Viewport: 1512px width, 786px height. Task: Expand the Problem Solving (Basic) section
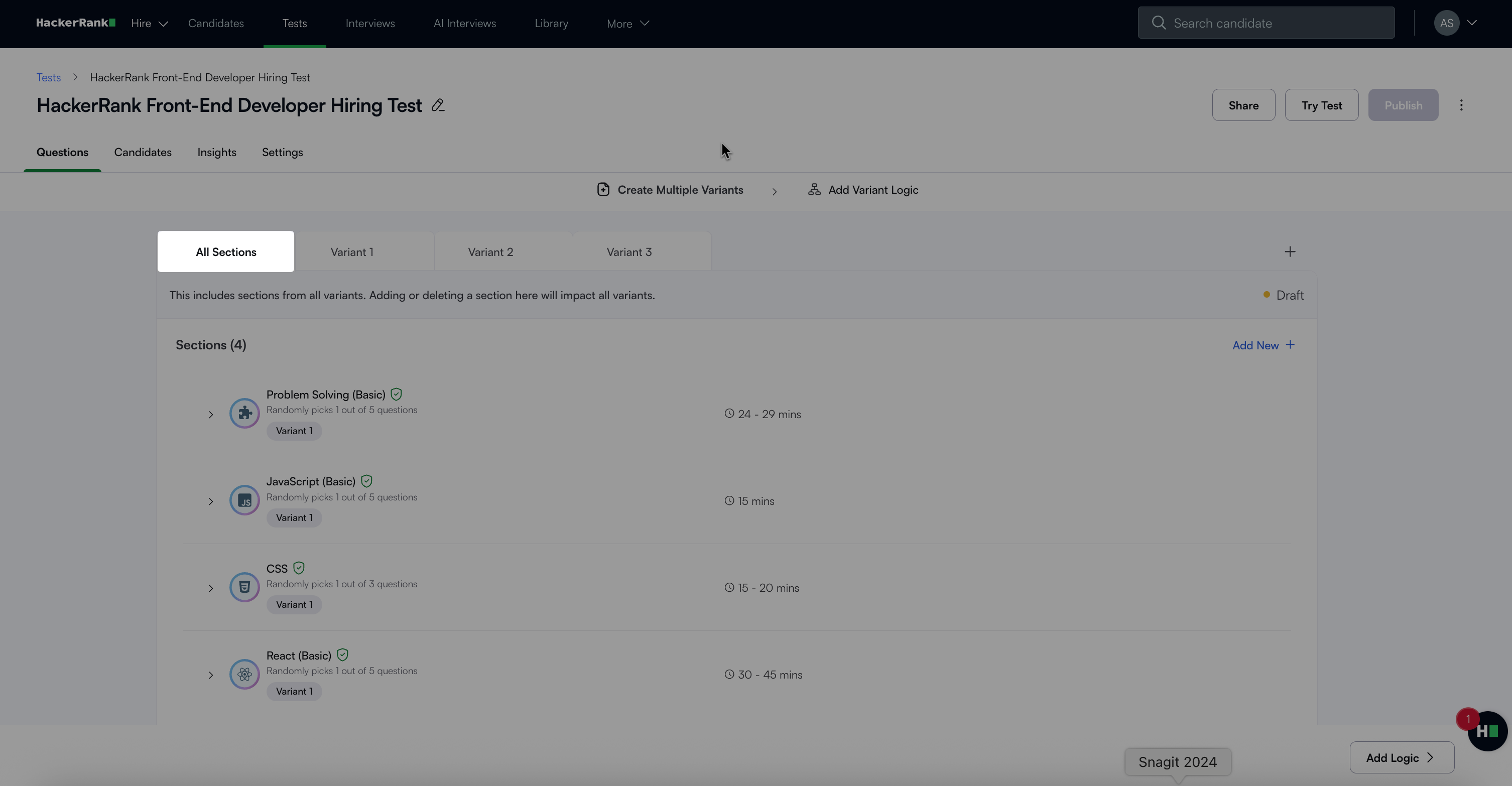click(x=211, y=415)
